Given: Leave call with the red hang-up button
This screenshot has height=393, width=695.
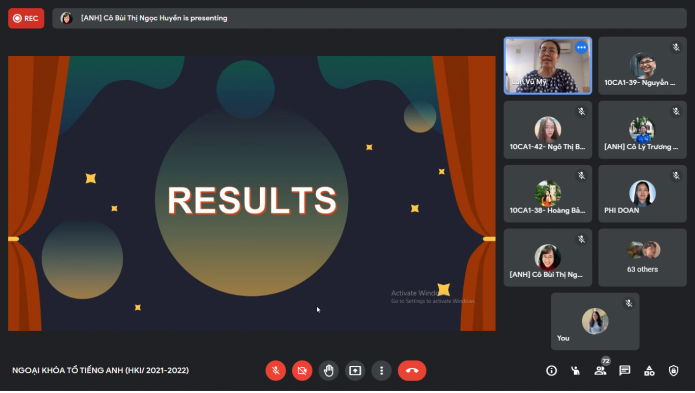Looking at the screenshot, I should [x=412, y=370].
